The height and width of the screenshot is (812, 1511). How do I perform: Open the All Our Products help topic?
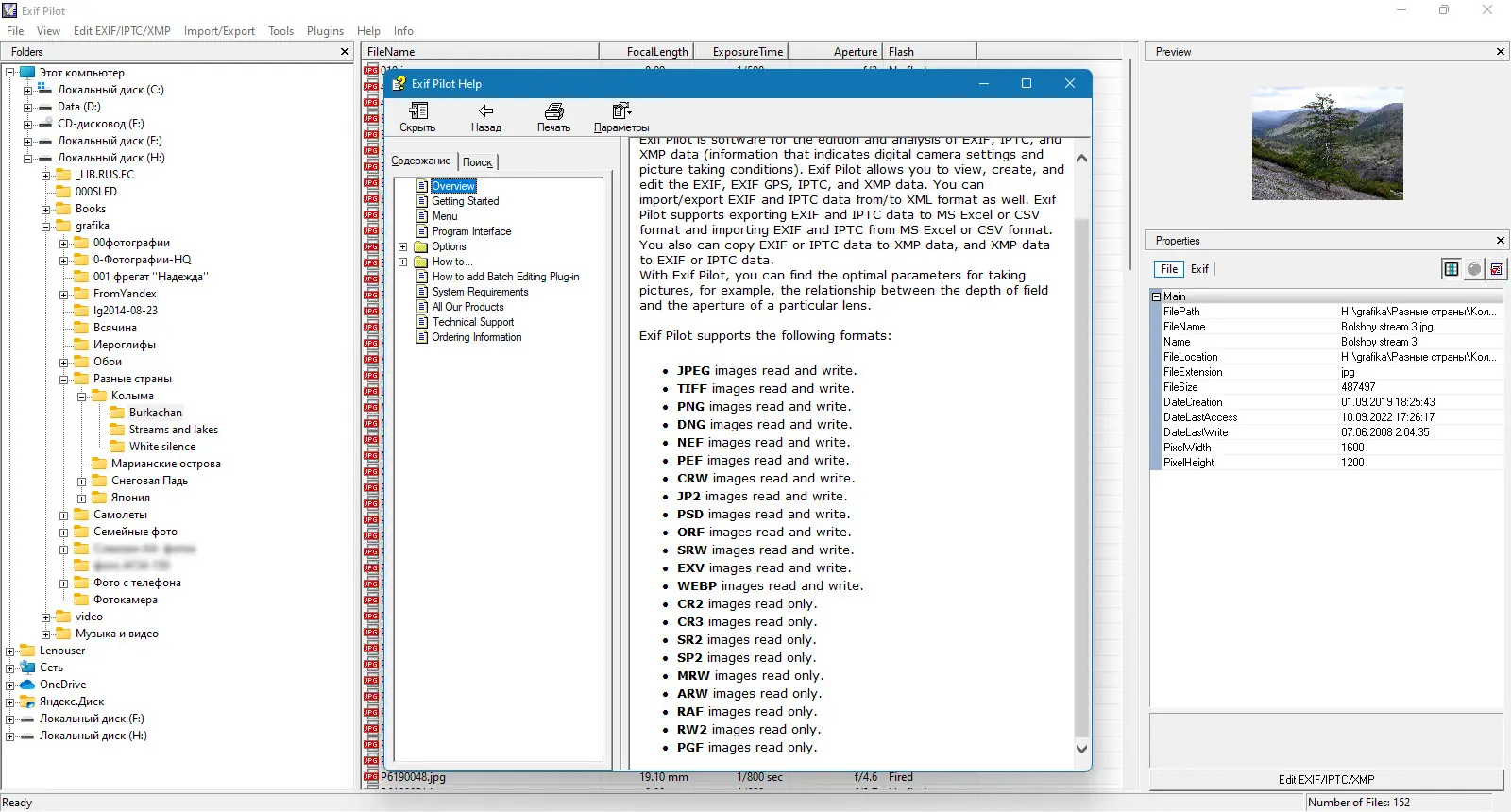468,307
